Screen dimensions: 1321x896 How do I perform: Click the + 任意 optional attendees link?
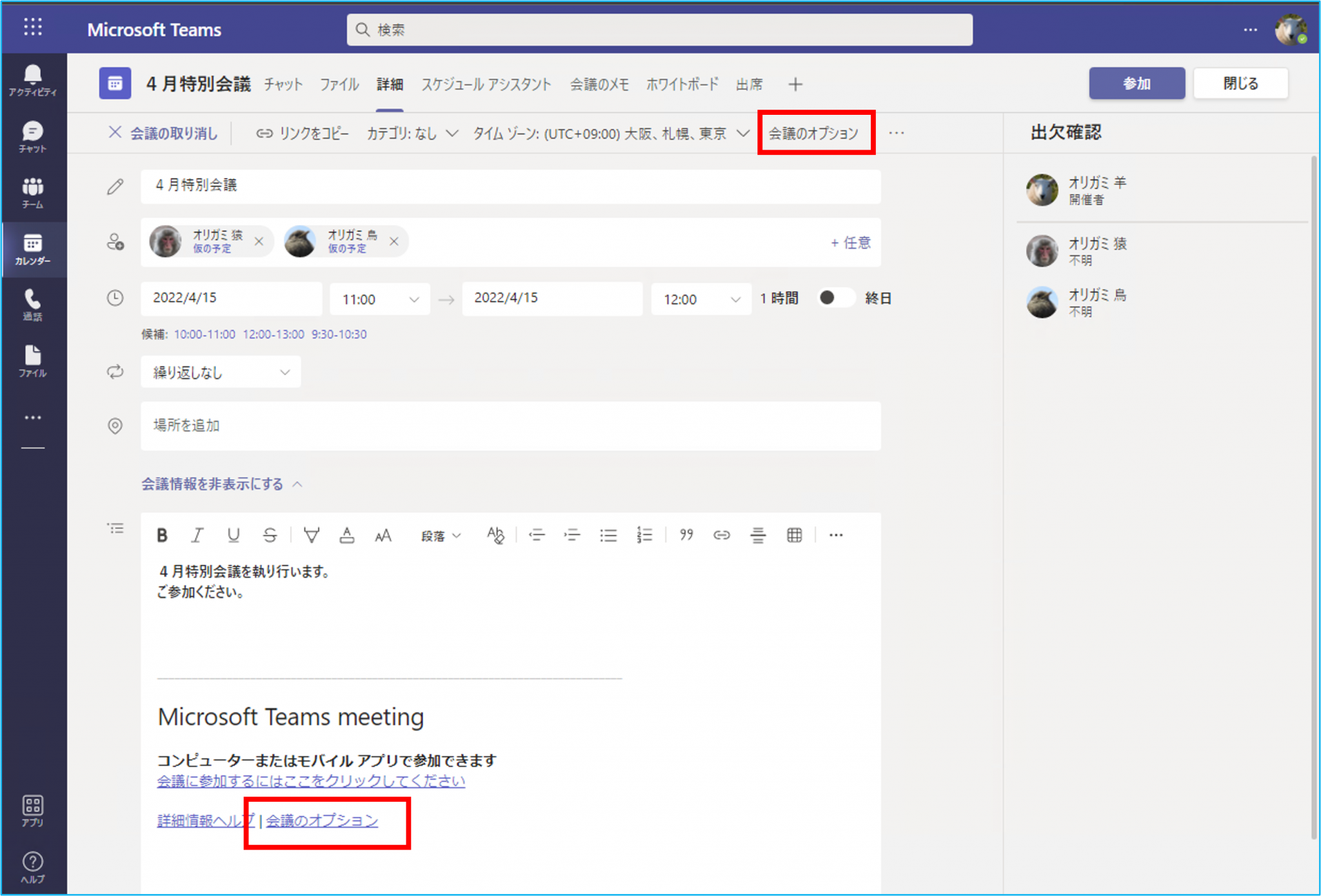point(851,243)
